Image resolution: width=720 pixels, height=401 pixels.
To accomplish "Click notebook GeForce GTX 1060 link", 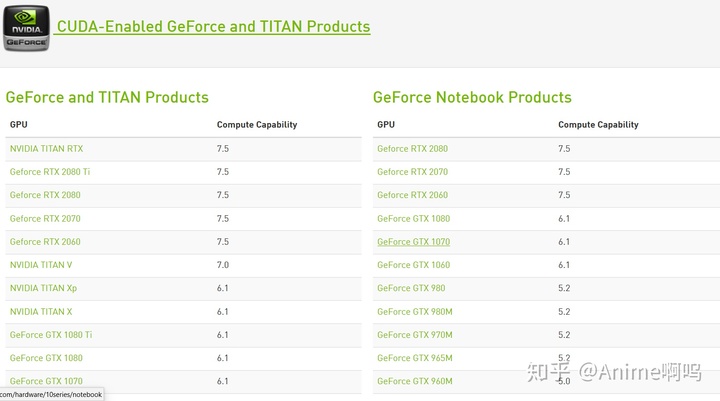I will coord(414,265).
